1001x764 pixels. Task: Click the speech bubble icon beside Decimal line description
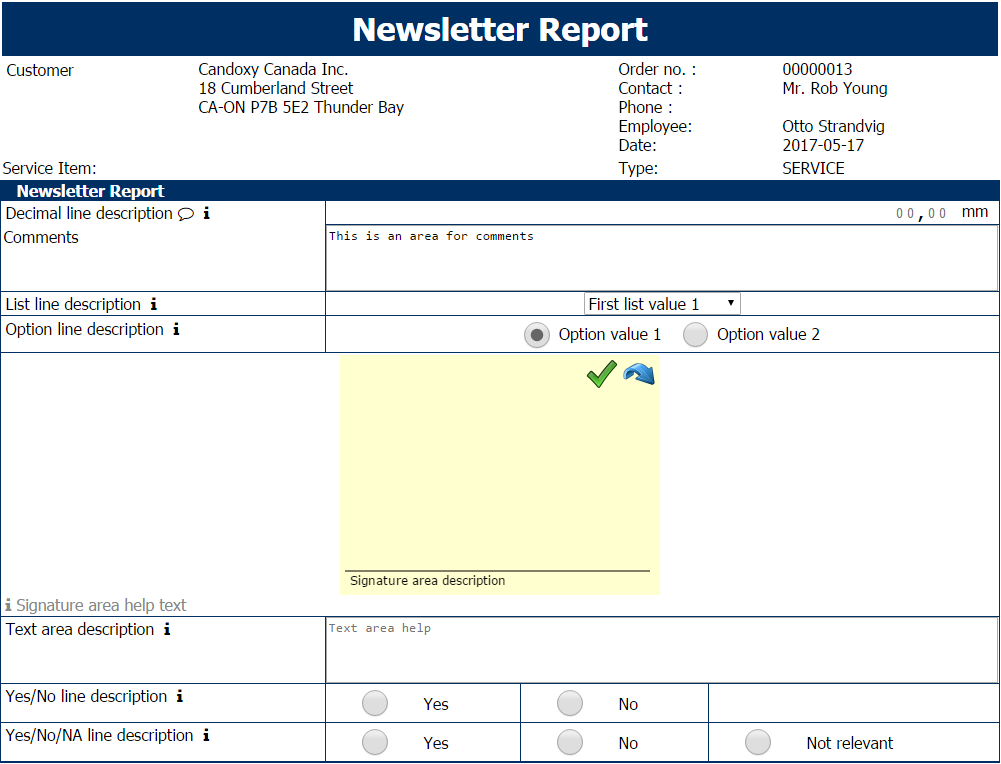[x=185, y=214]
